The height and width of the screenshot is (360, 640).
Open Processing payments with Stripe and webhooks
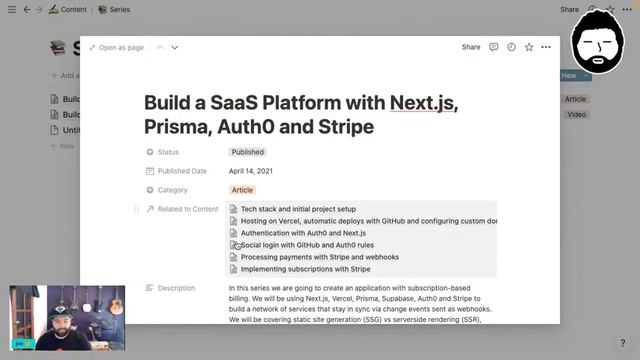coord(320,257)
